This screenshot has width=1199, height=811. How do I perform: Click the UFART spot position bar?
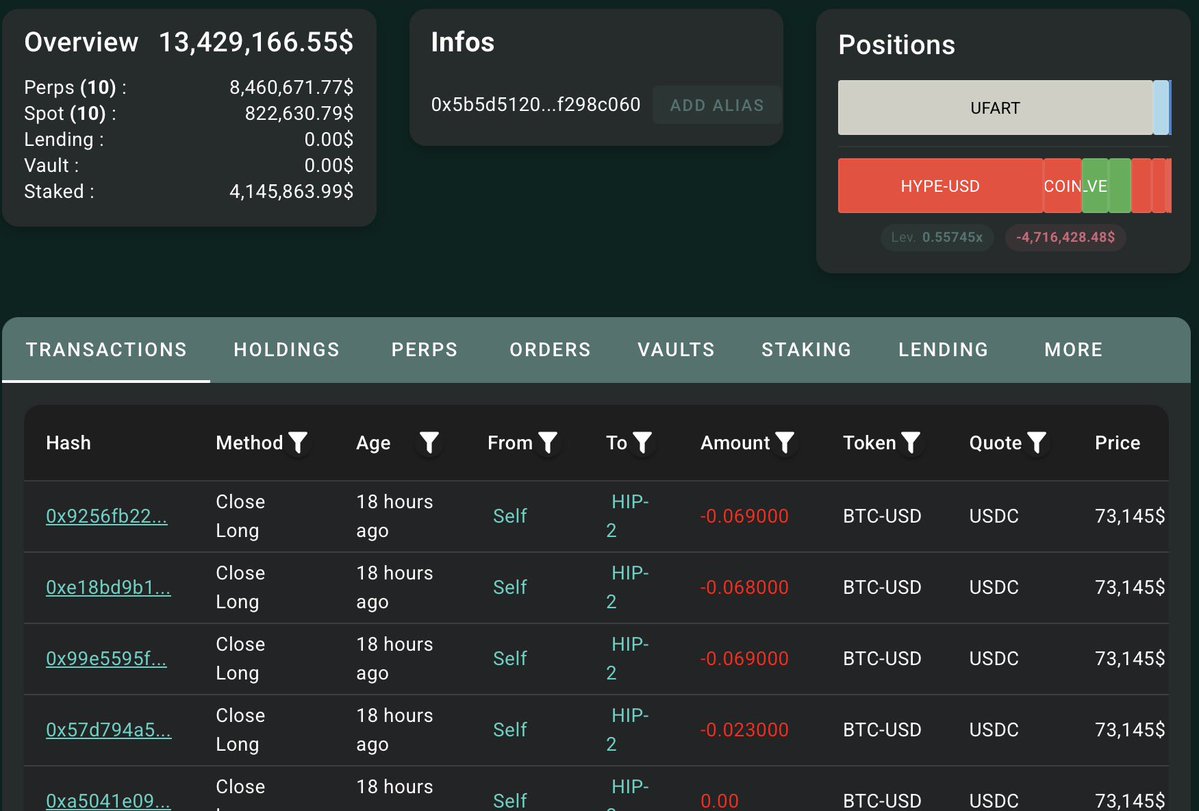(994, 108)
